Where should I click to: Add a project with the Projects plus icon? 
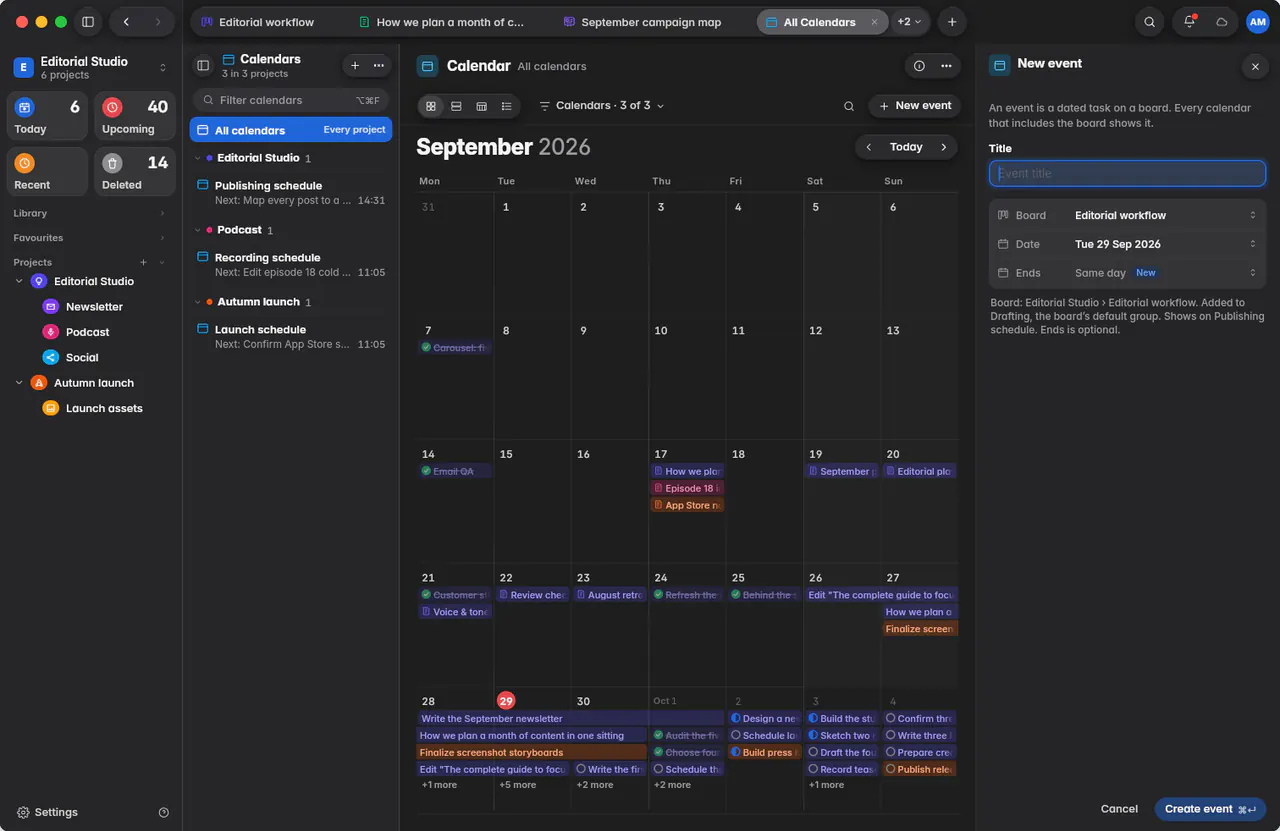143,262
